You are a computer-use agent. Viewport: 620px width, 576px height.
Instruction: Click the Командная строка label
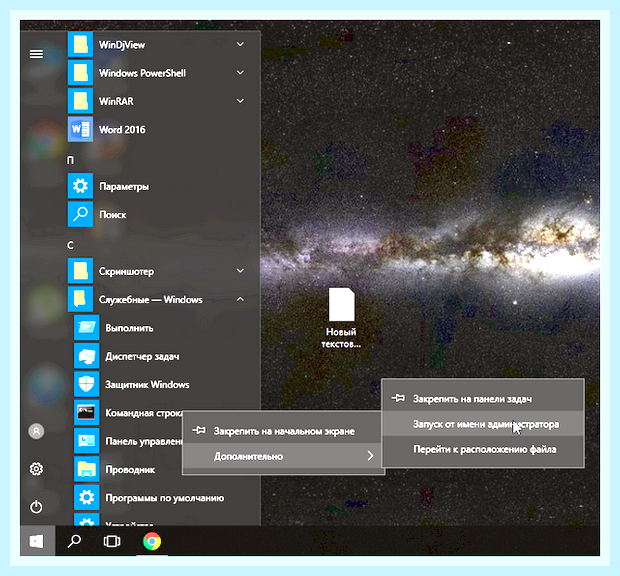coord(144,413)
